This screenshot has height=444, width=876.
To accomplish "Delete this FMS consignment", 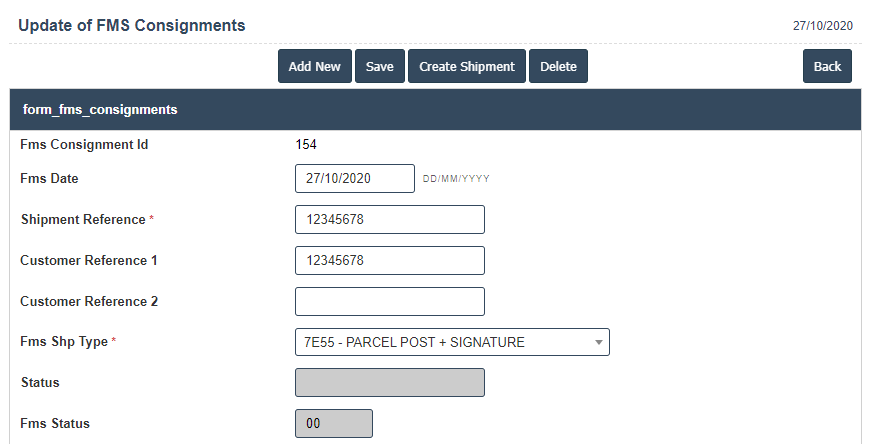I will click(558, 67).
